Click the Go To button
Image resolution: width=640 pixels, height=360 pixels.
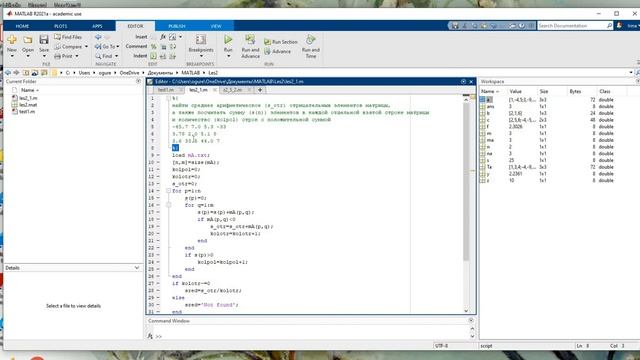[x=106, y=47]
